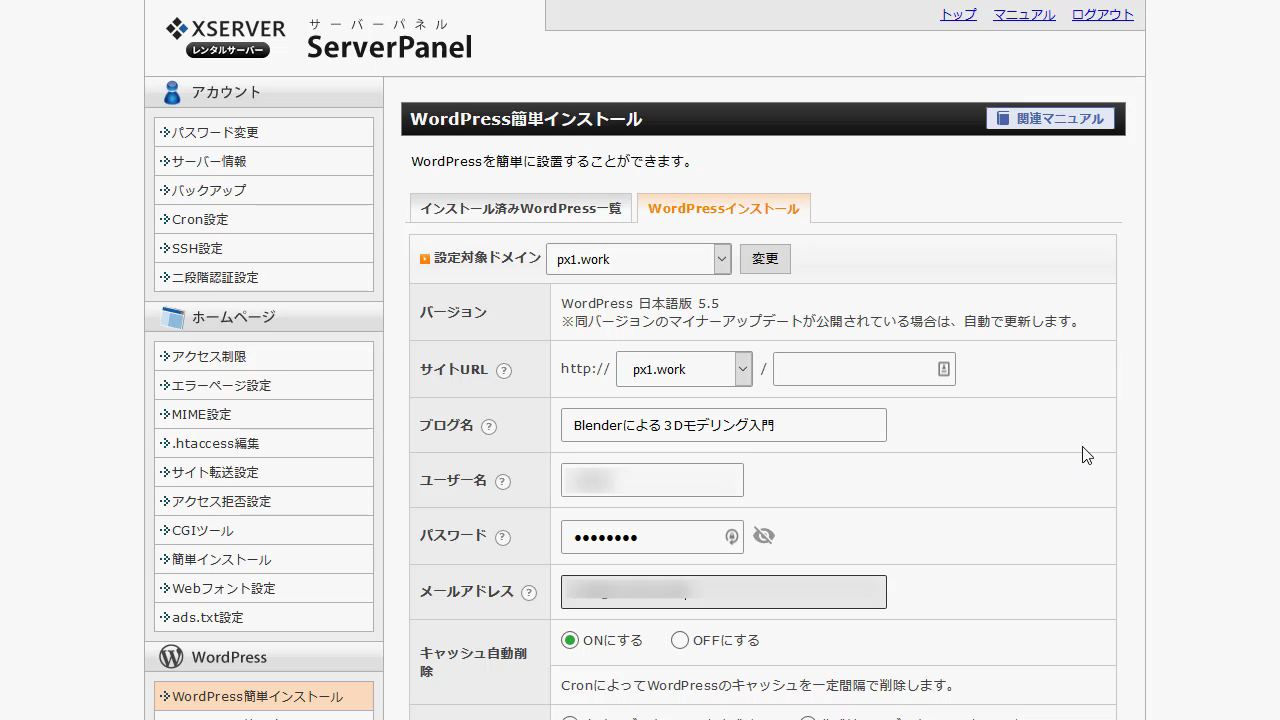Select the ONにする cache radio button

pyautogui.click(x=570, y=640)
